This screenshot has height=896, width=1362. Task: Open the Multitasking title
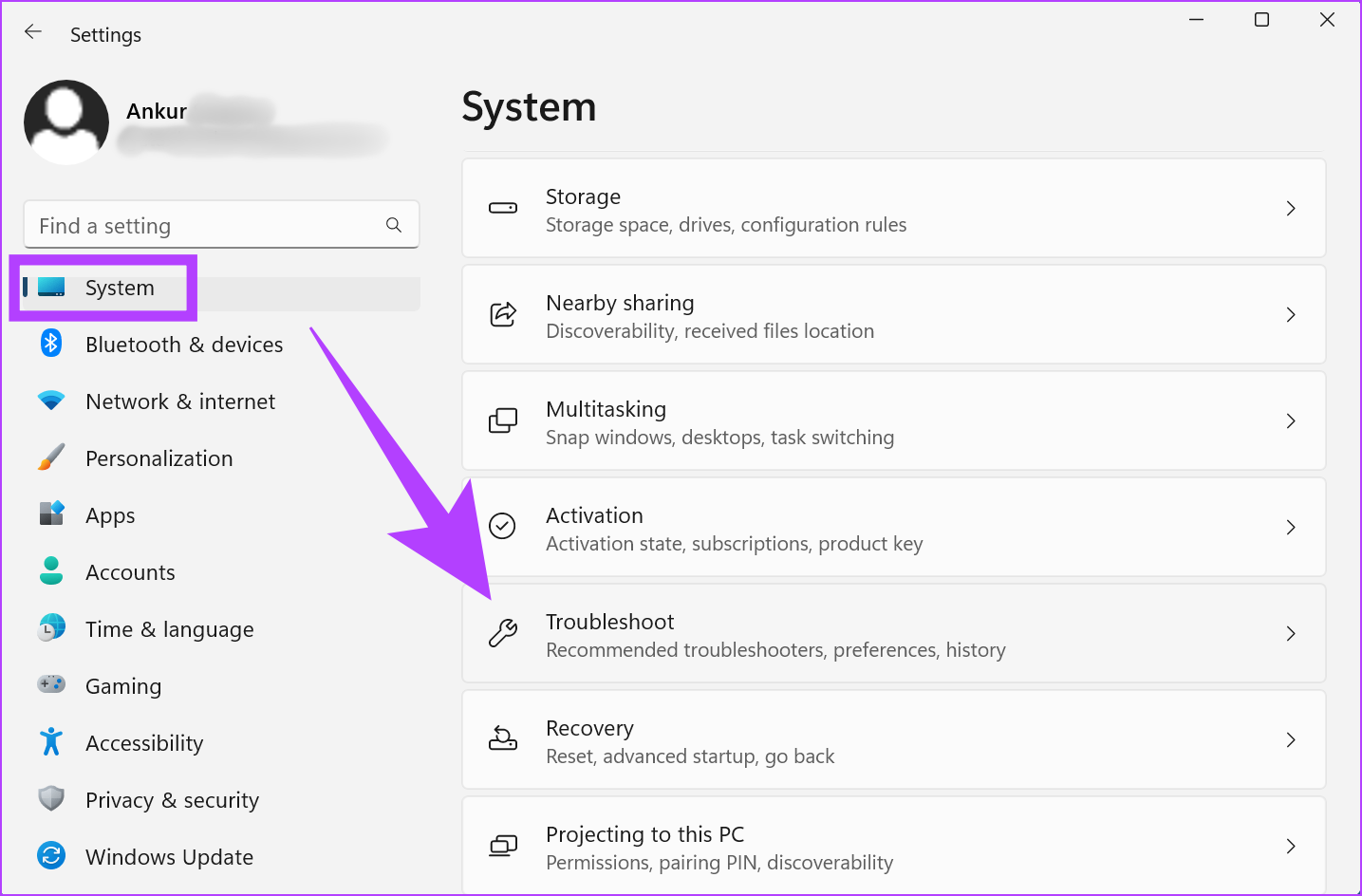click(606, 409)
